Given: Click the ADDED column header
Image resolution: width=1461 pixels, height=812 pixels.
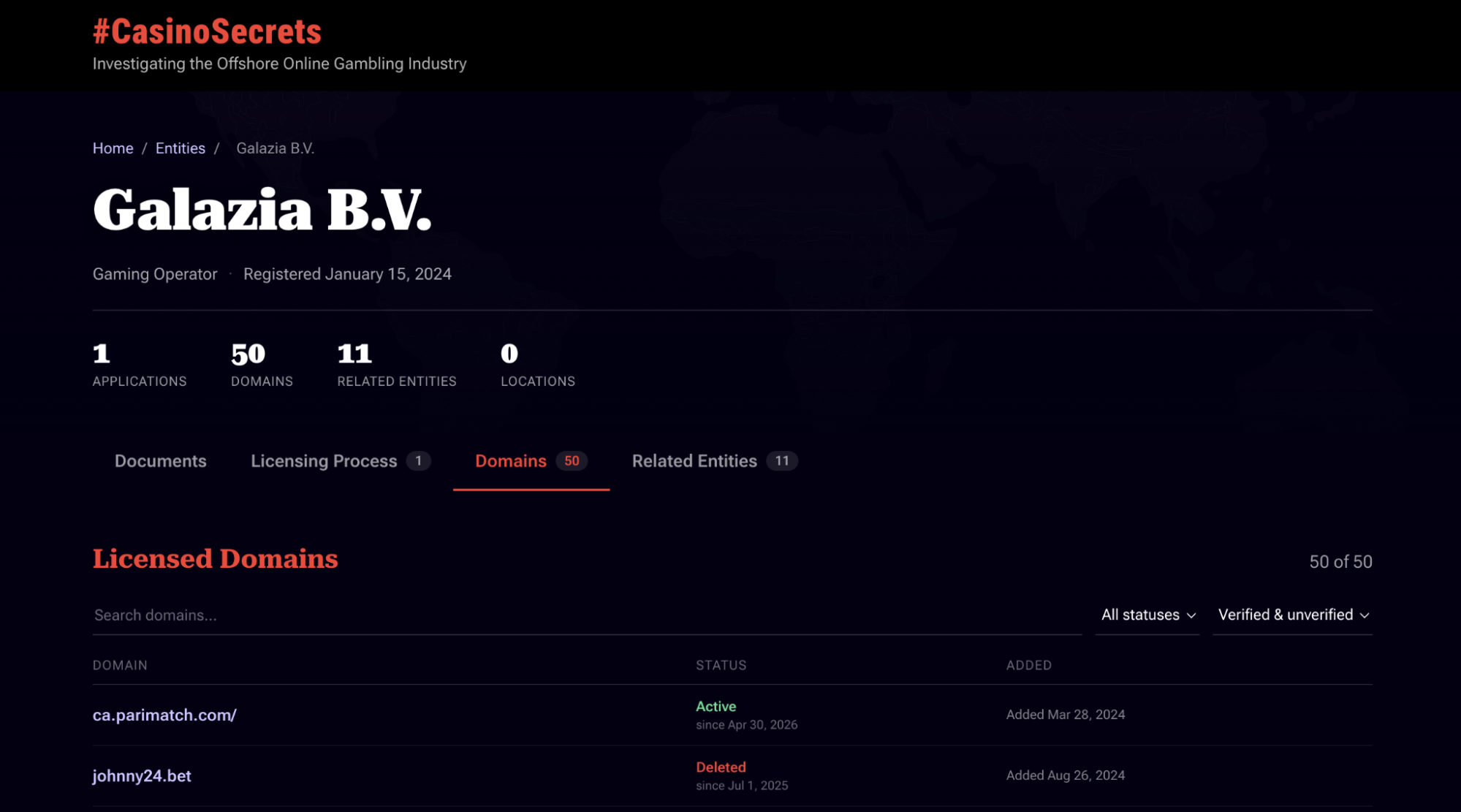Looking at the screenshot, I should [x=1029, y=666].
